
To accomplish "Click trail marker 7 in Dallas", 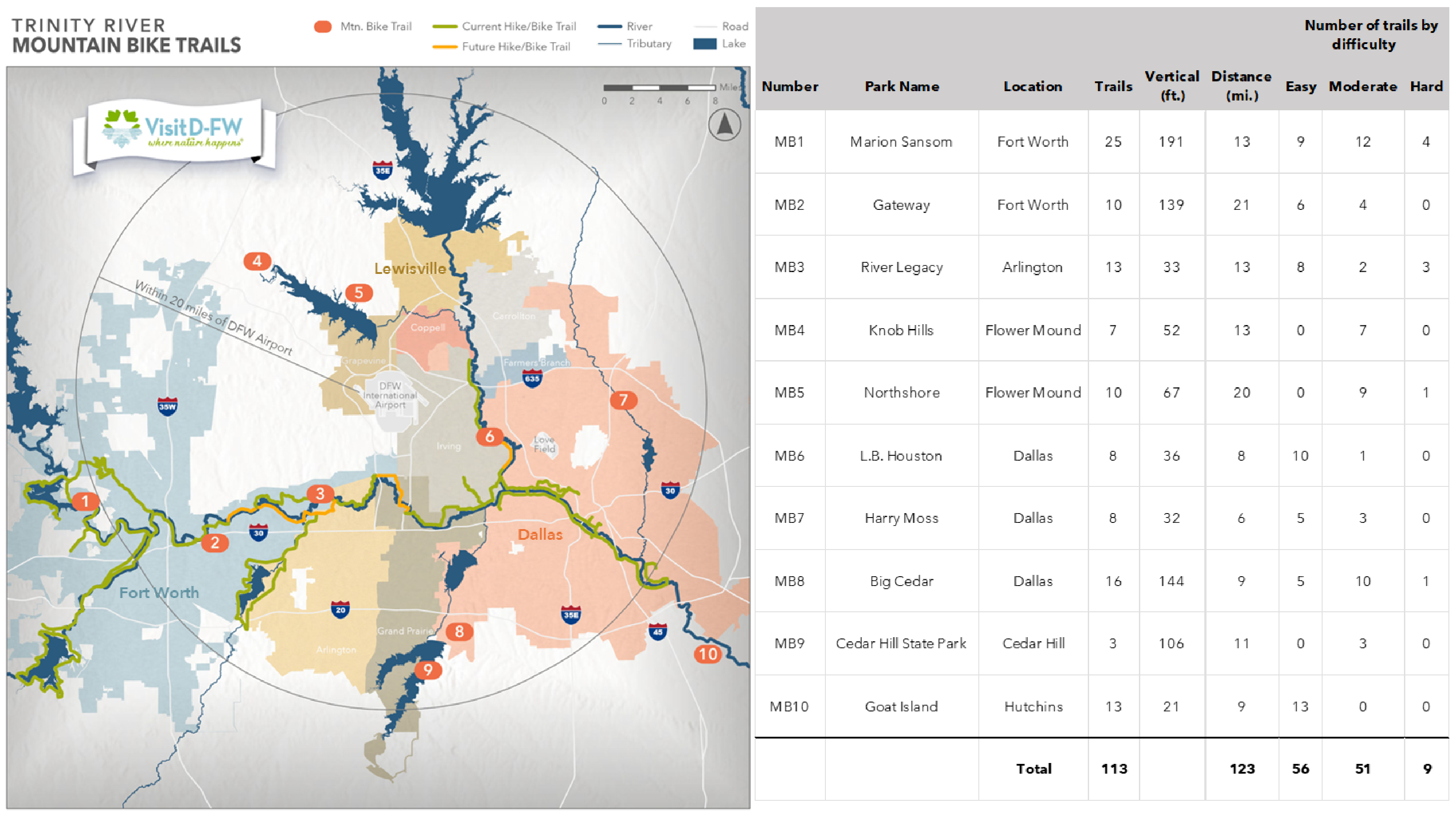I will coord(624,400).
